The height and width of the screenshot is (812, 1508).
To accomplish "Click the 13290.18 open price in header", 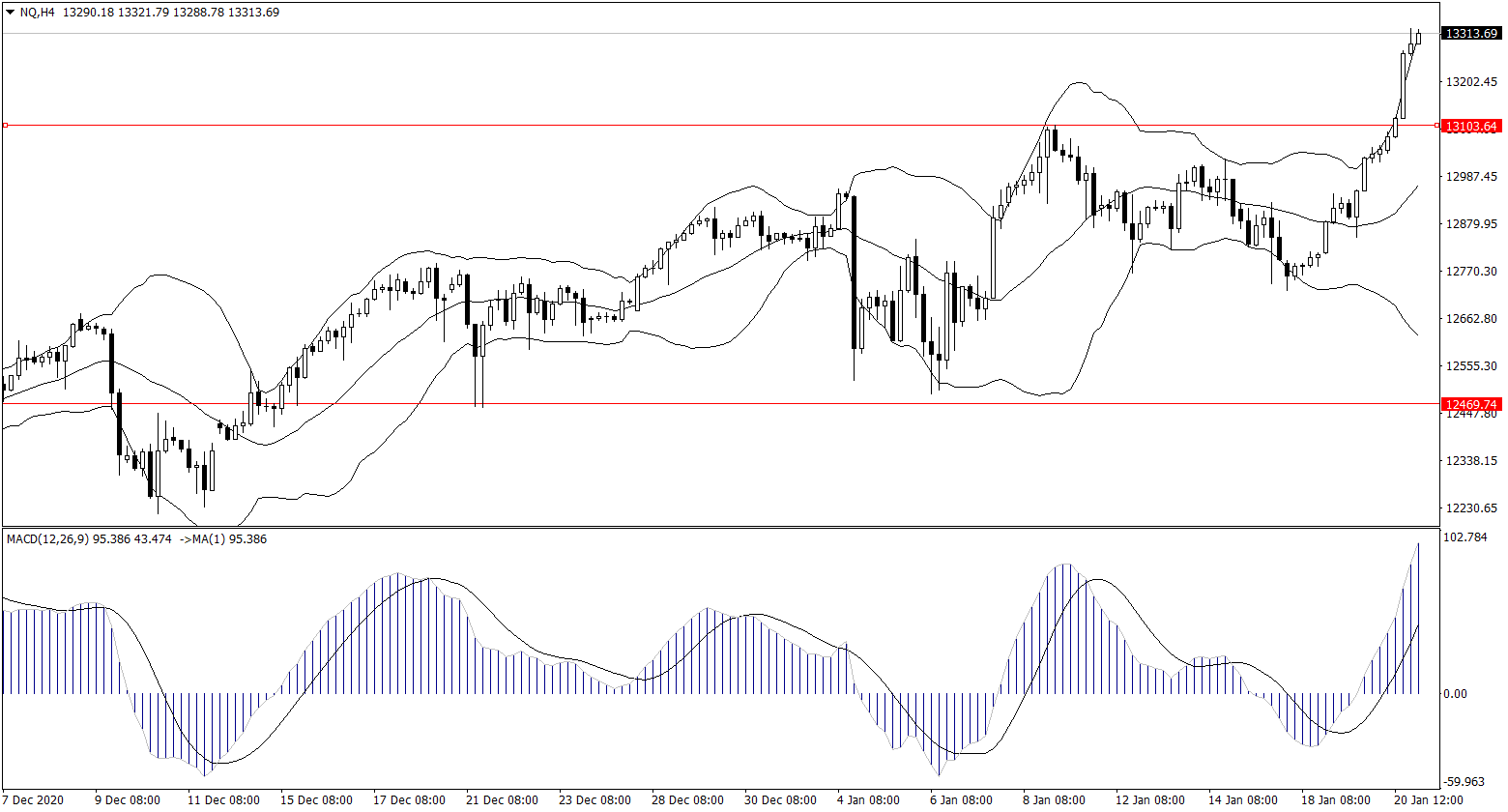I will 88,13.
